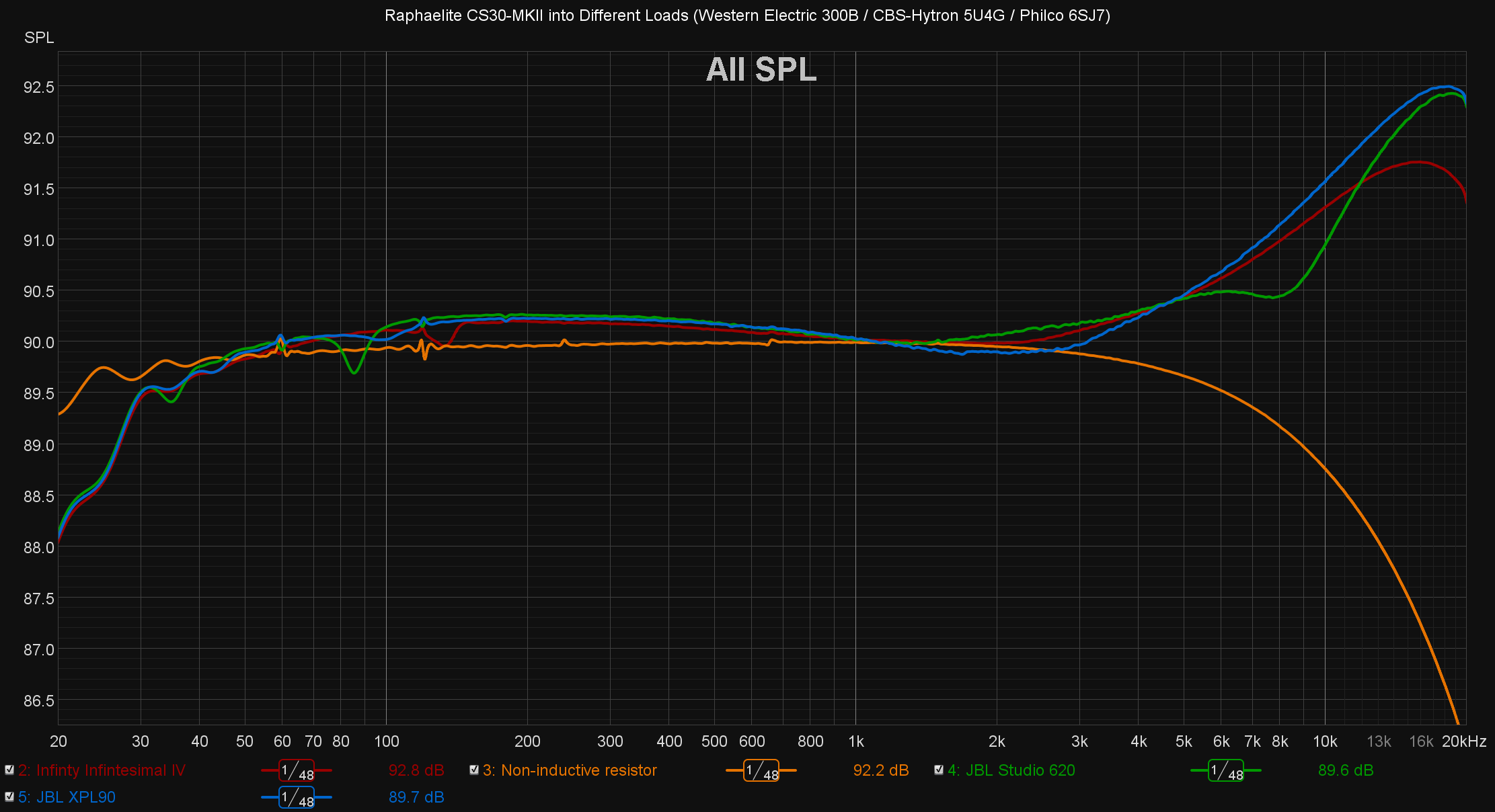Image resolution: width=1495 pixels, height=812 pixels.
Task: Click the 92.8 dB readout value
Action: 416,770
